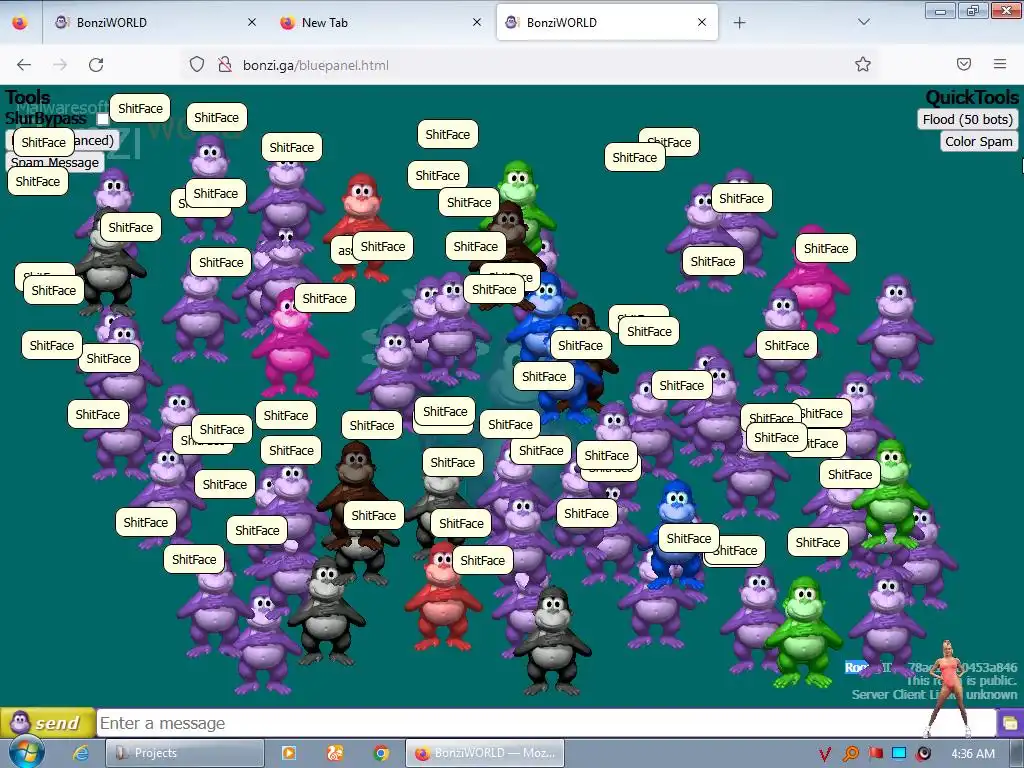
Task: Open the media player taskbar icon
Action: [288, 753]
